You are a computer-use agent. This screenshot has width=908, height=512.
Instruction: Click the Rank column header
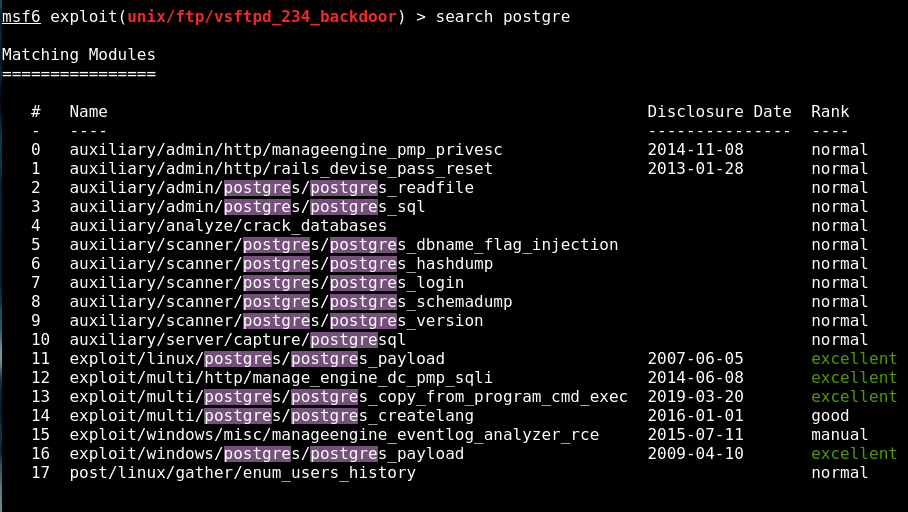click(829, 112)
